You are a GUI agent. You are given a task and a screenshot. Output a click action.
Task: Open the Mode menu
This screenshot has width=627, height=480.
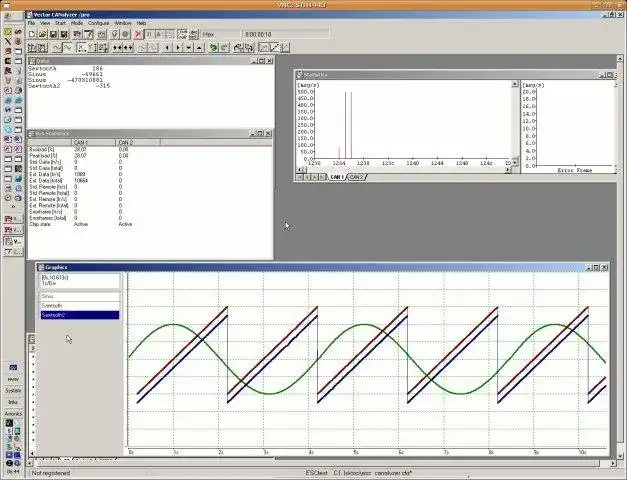pos(77,23)
